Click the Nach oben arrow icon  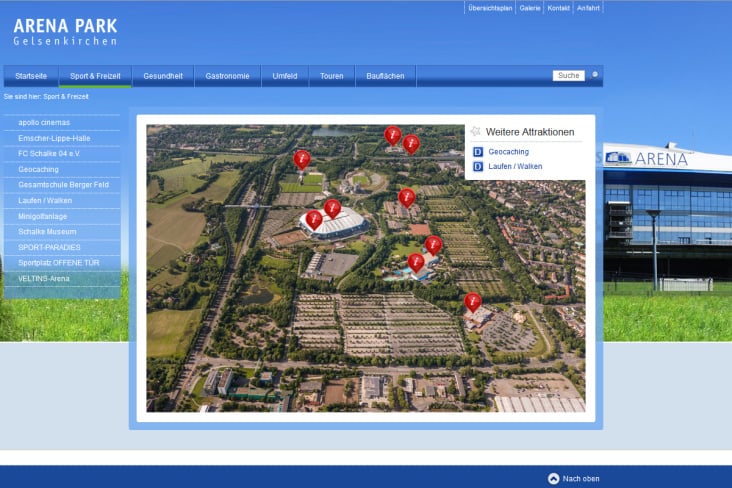click(x=553, y=479)
